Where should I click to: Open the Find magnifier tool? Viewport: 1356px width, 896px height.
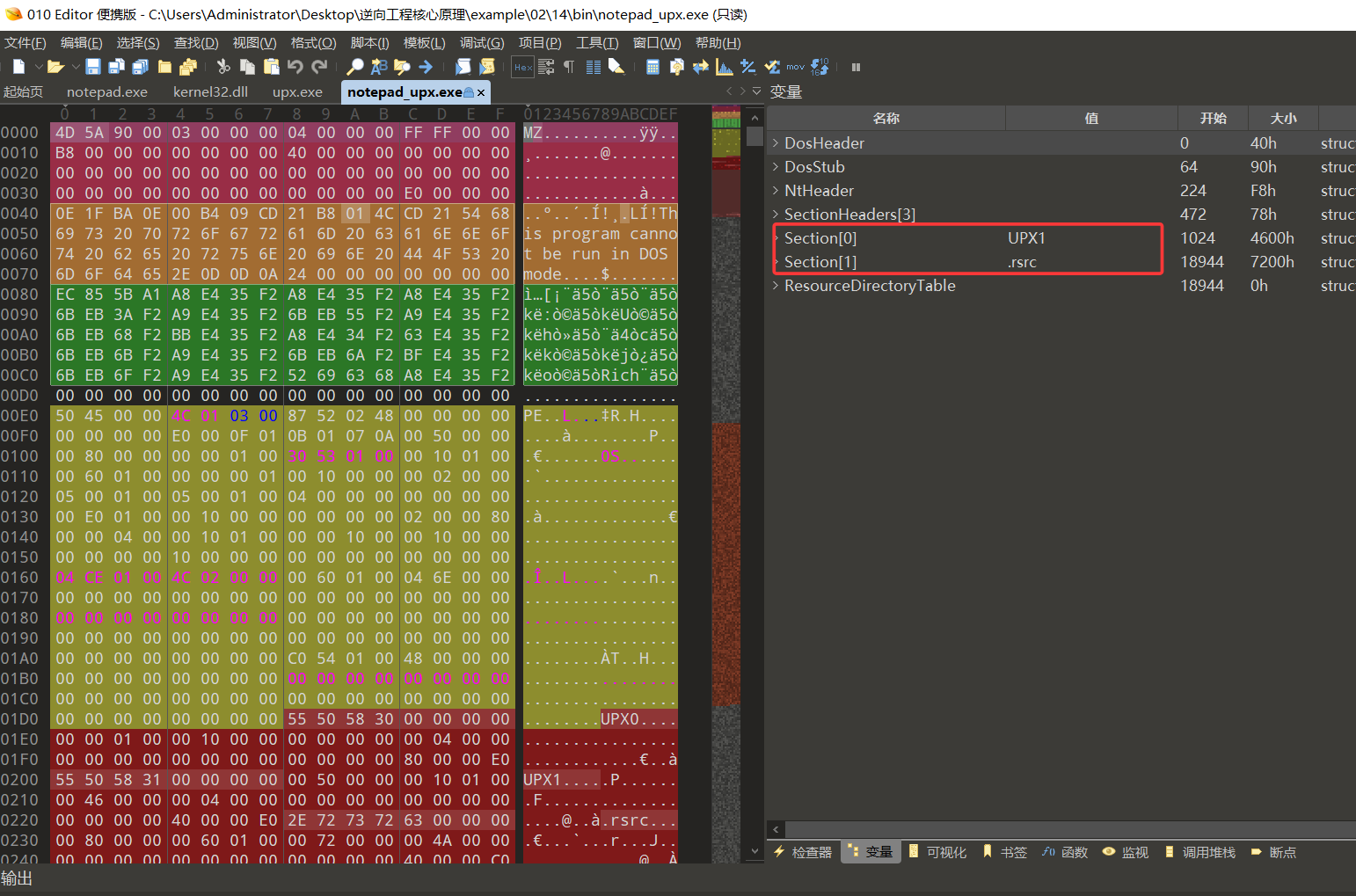pyautogui.click(x=355, y=67)
